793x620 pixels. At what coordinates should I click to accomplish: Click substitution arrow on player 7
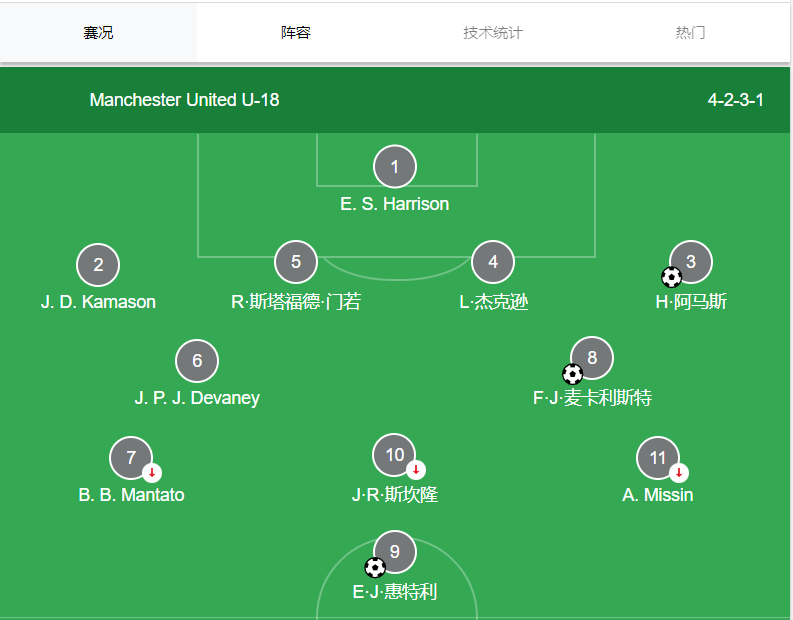[151, 472]
